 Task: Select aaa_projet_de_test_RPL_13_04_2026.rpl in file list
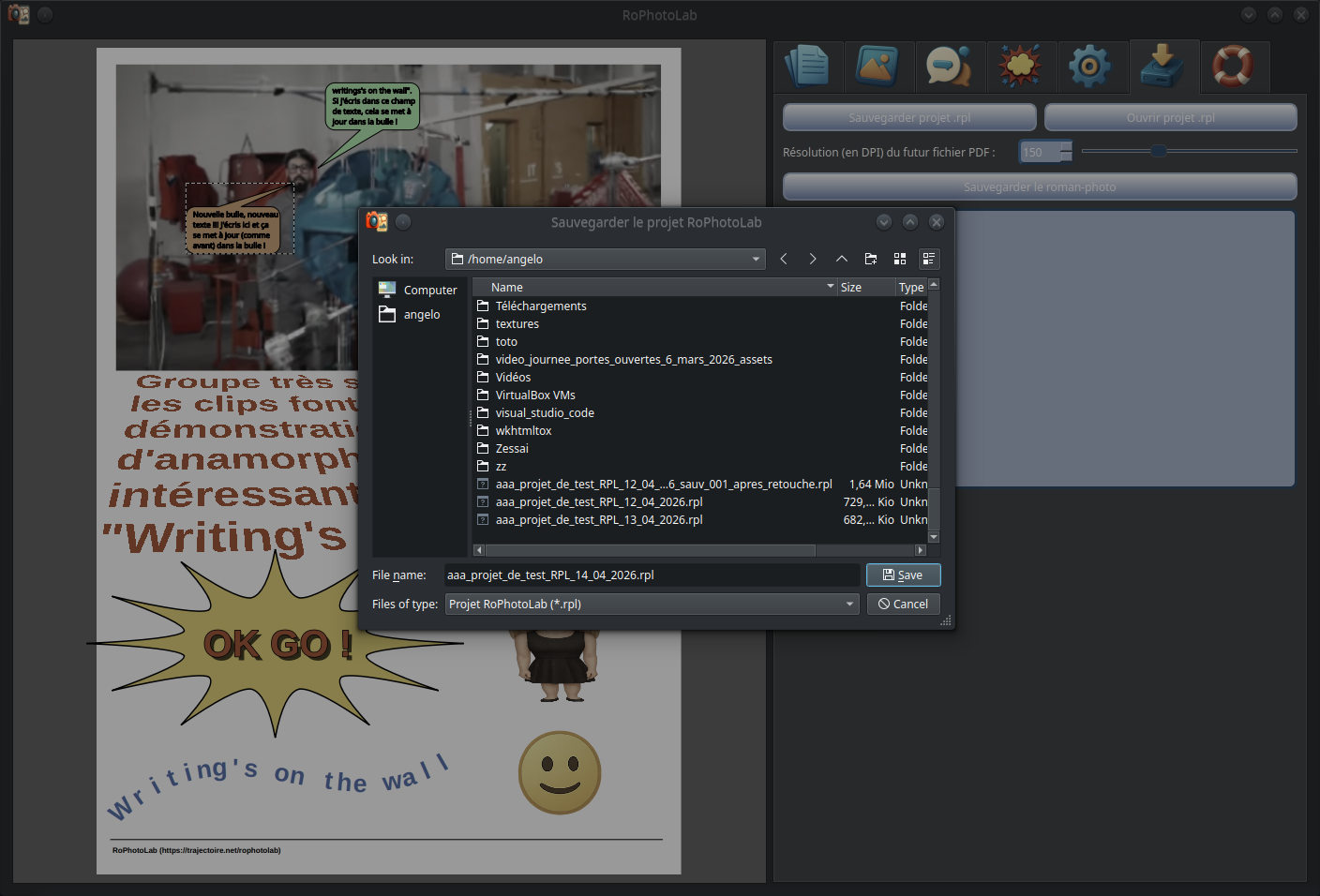[599, 520]
